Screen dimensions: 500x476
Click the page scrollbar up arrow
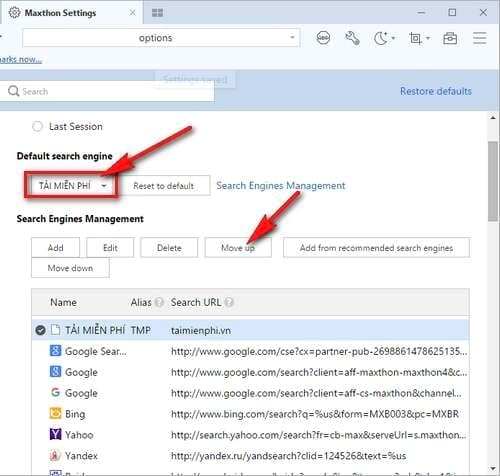tap(493, 118)
